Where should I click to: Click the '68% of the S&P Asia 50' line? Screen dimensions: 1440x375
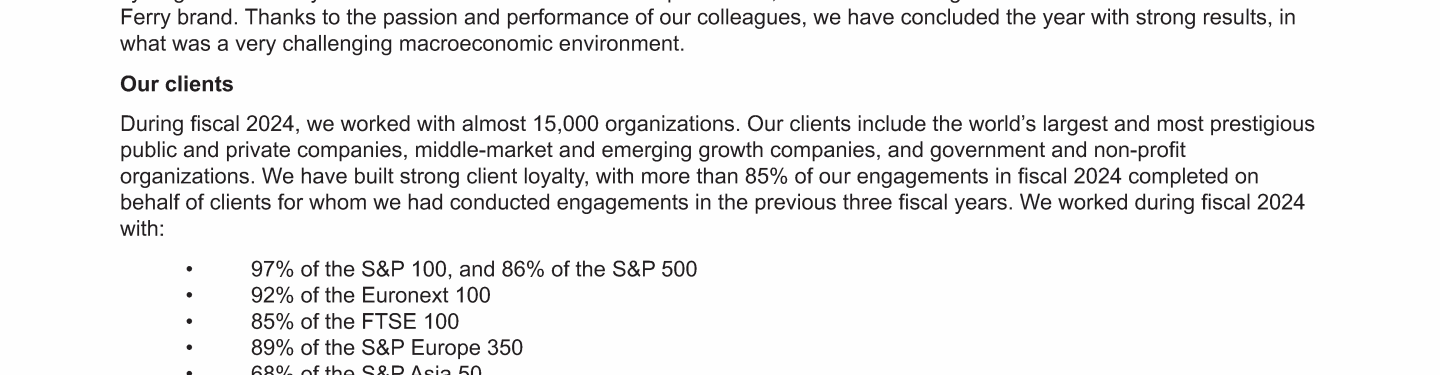click(x=366, y=370)
